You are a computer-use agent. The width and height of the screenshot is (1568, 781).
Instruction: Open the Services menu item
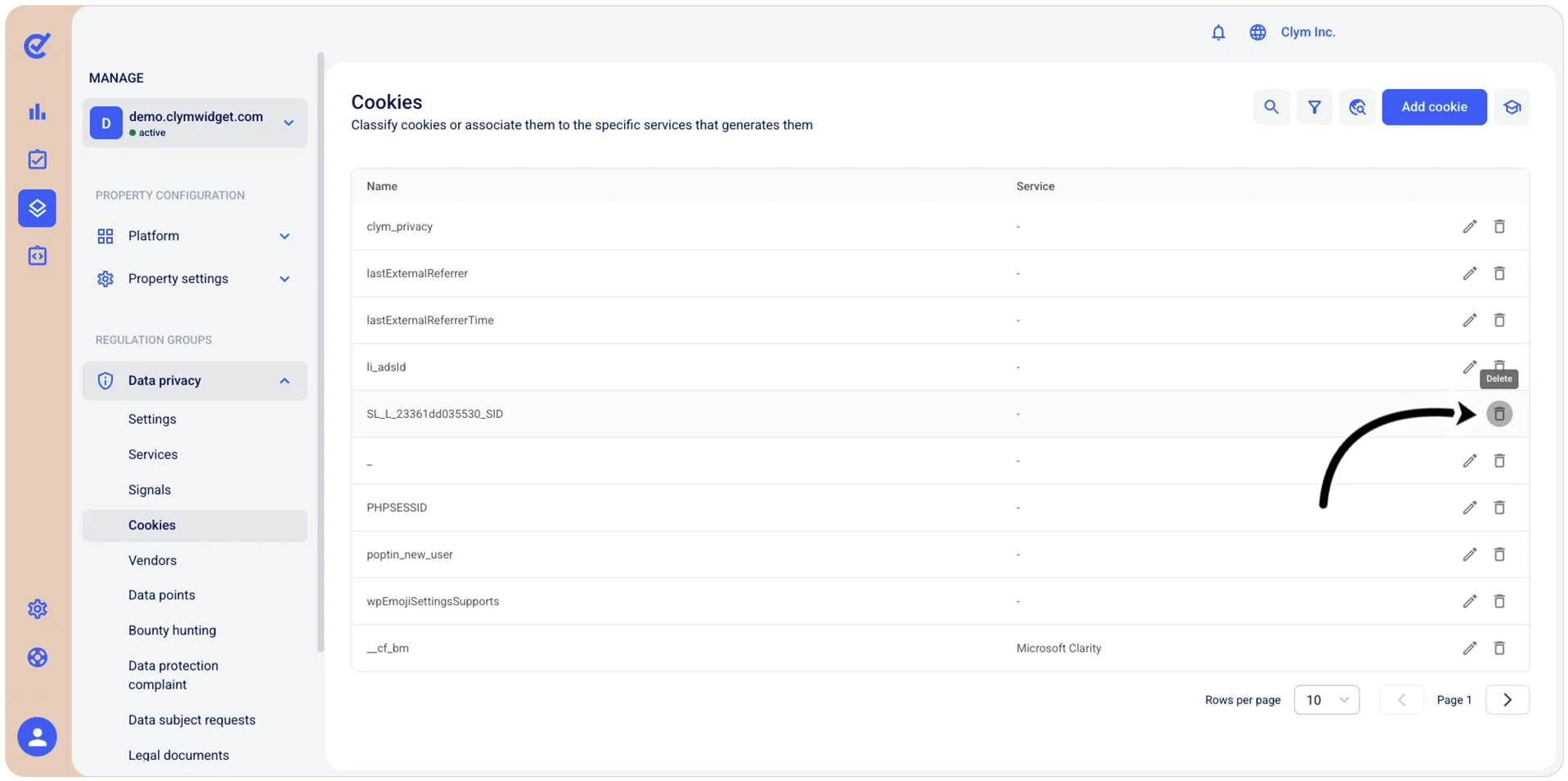click(153, 454)
